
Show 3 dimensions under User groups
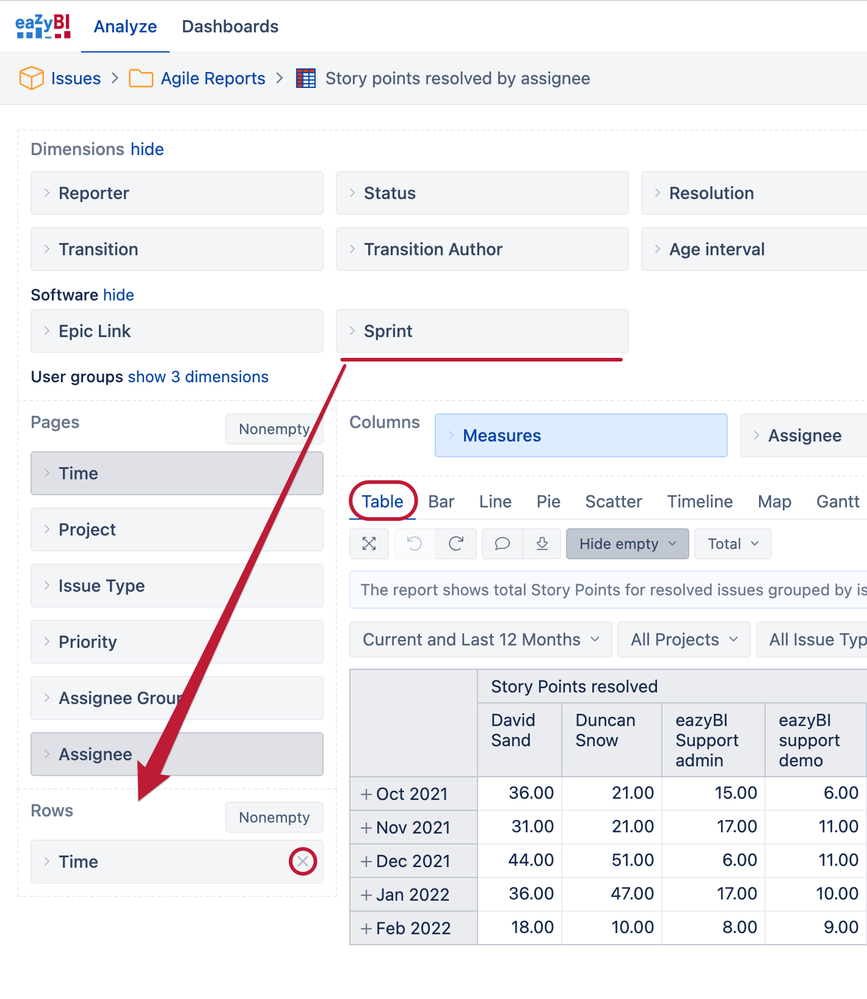(x=198, y=377)
